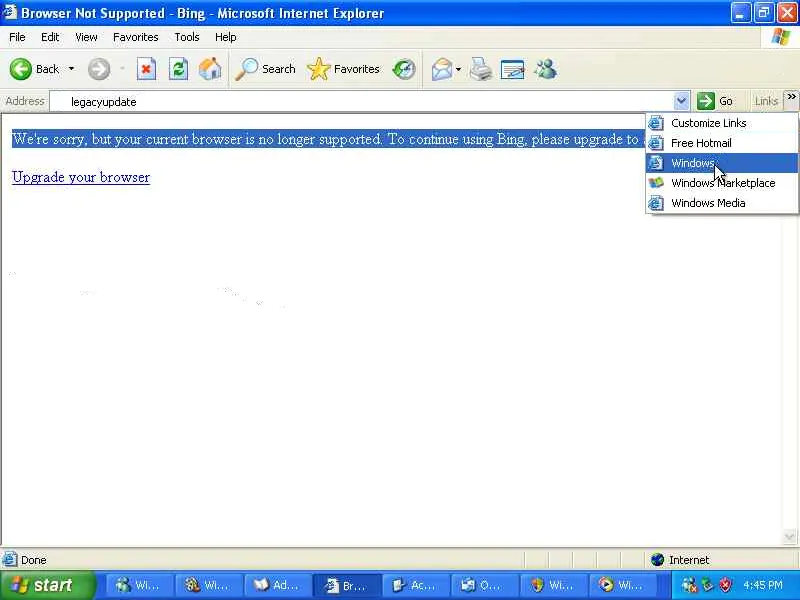This screenshot has height=600, width=800.
Task: Open the File menu
Action: 17,37
